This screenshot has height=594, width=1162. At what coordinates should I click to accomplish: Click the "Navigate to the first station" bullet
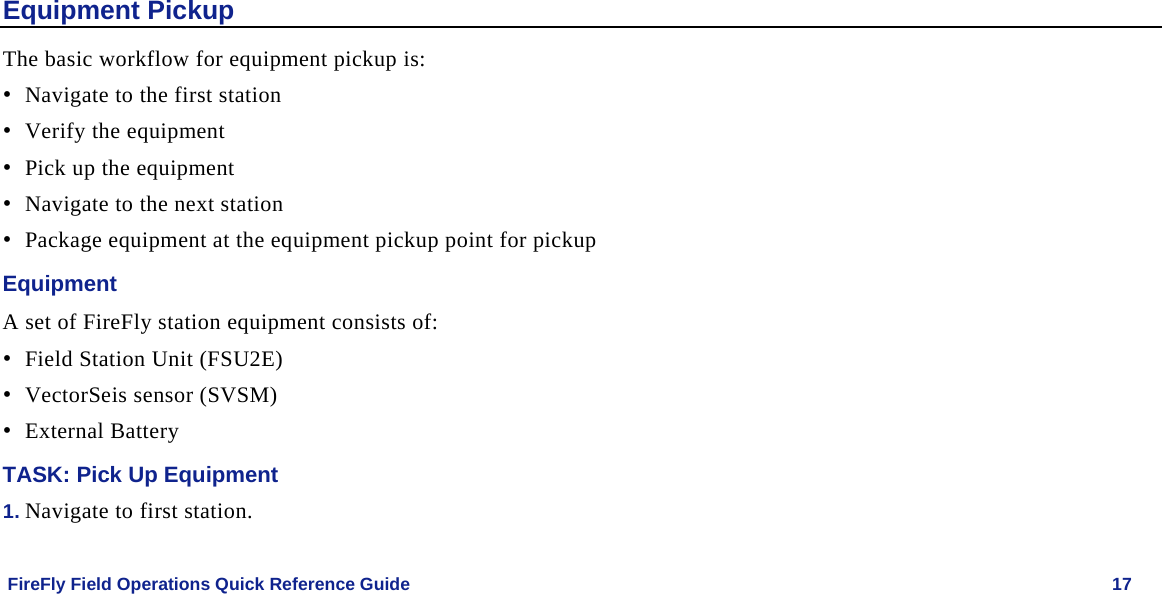click(x=153, y=95)
